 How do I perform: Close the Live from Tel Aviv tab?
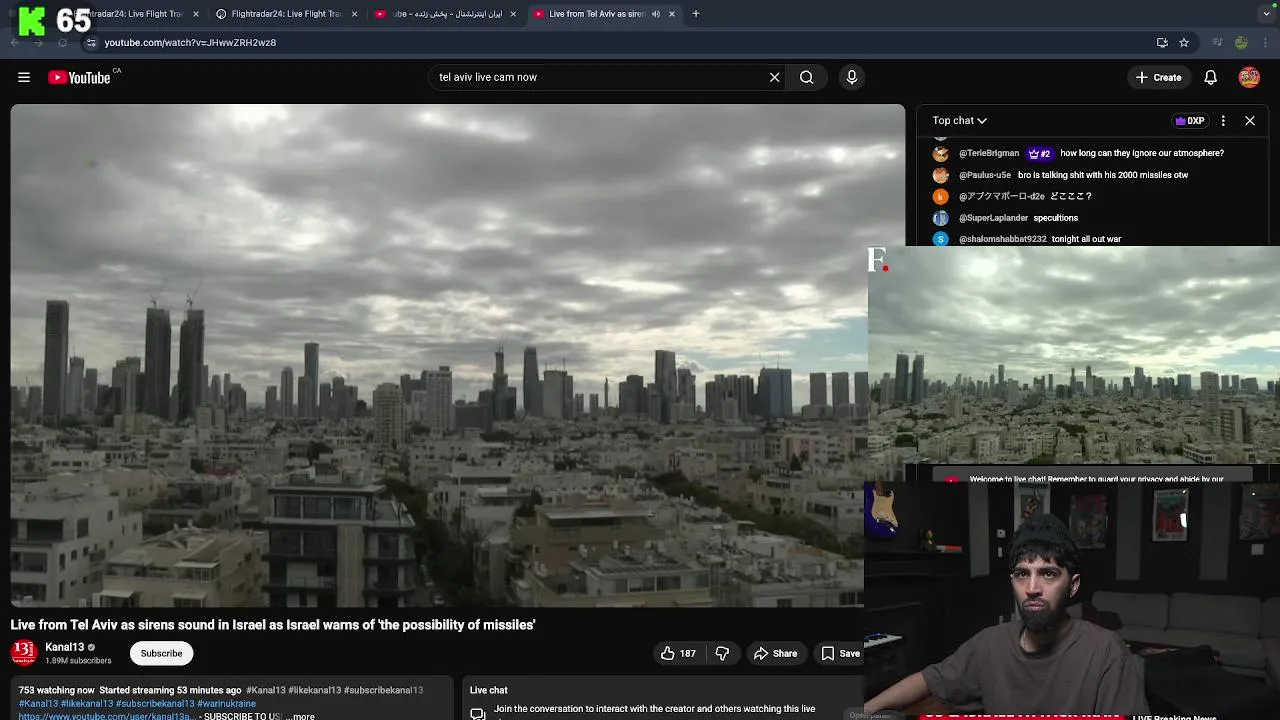click(672, 14)
